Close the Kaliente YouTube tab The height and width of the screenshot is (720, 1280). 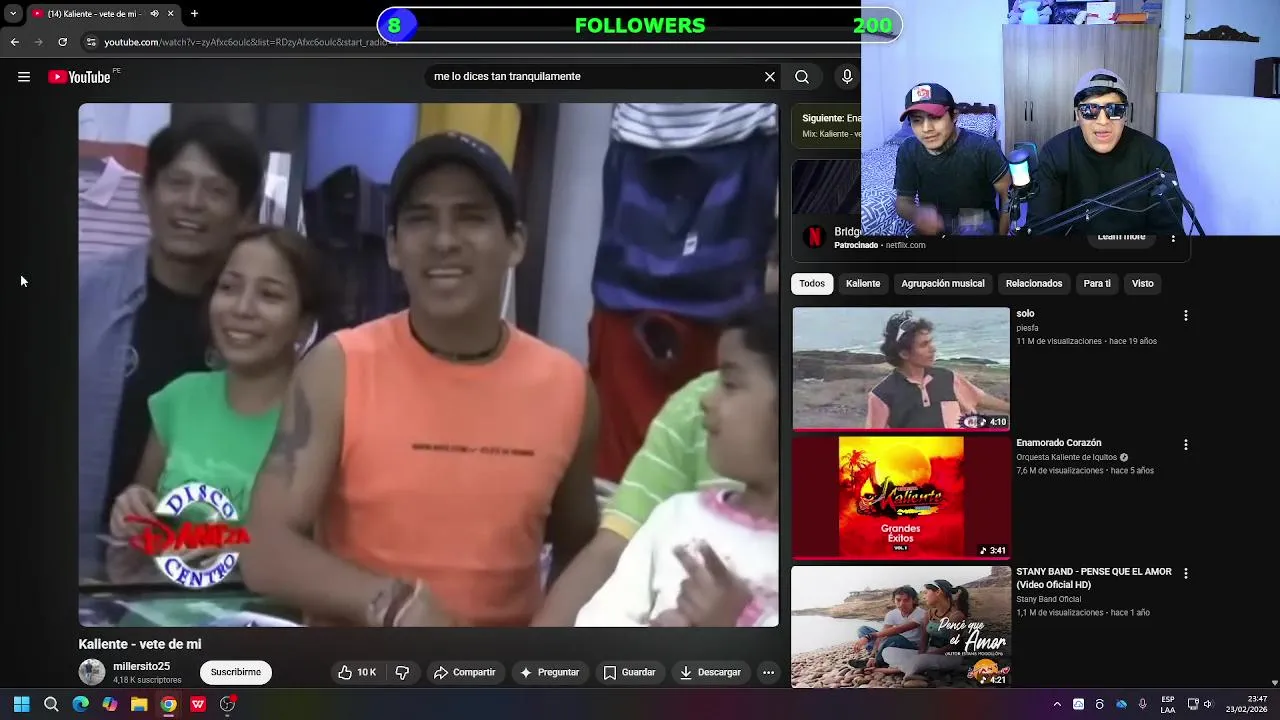pyautogui.click(x=171, y=14)
